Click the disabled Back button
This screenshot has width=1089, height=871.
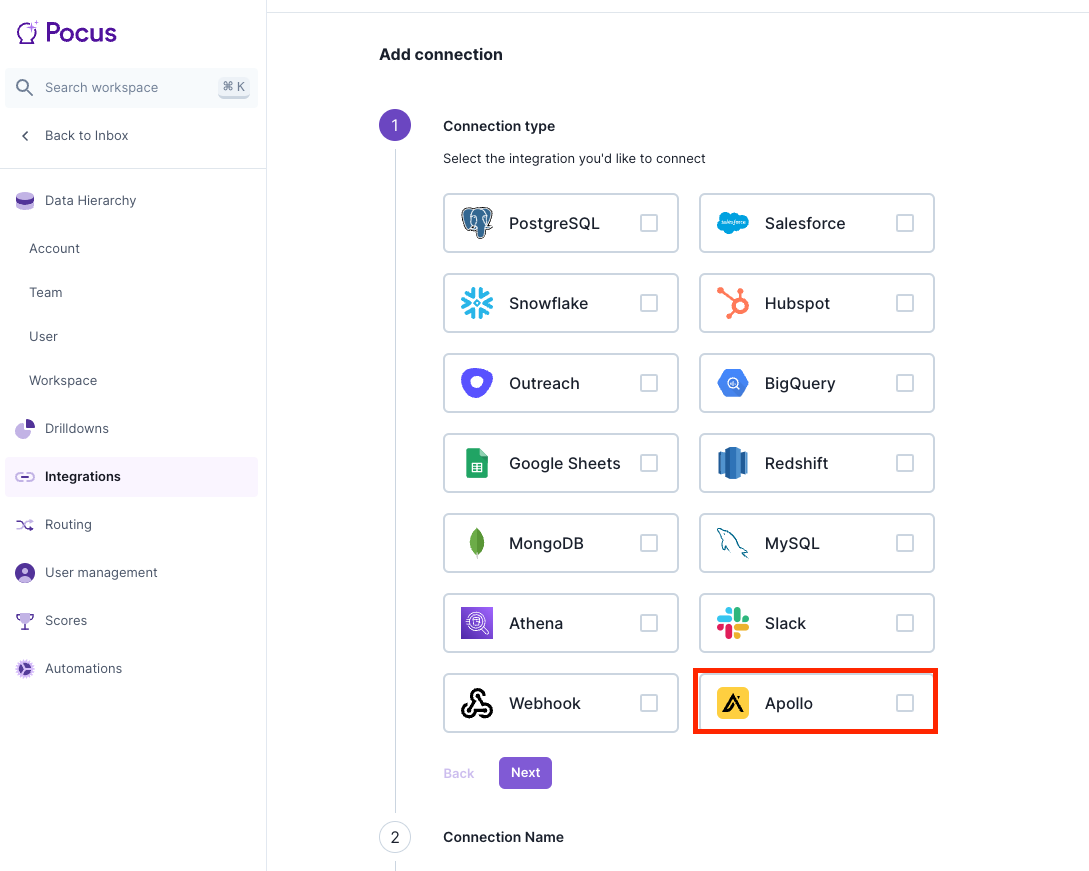point(458,773)
